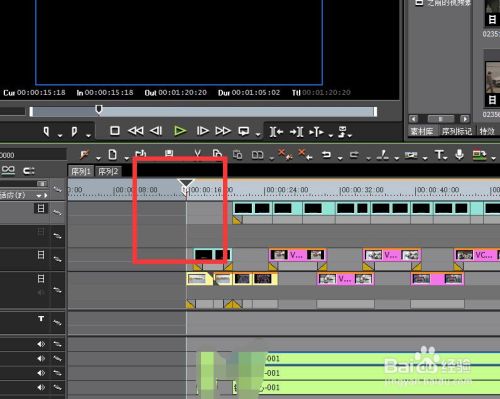
Task: Open the Loop playback dropdown arrow
Action: pyautogui.click(x=258, y=135)
